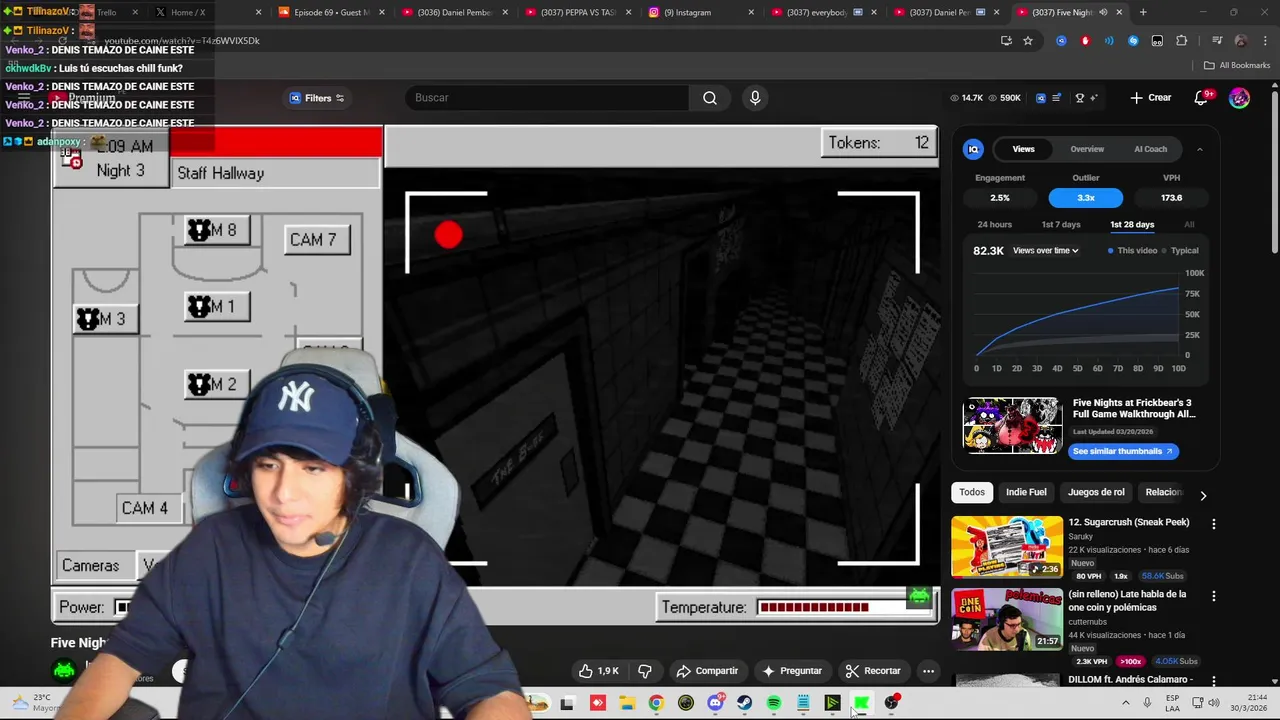This screenshot has height=720, width=1280.
Task: Select the Todos filter chip
Action: click(972, 492)
